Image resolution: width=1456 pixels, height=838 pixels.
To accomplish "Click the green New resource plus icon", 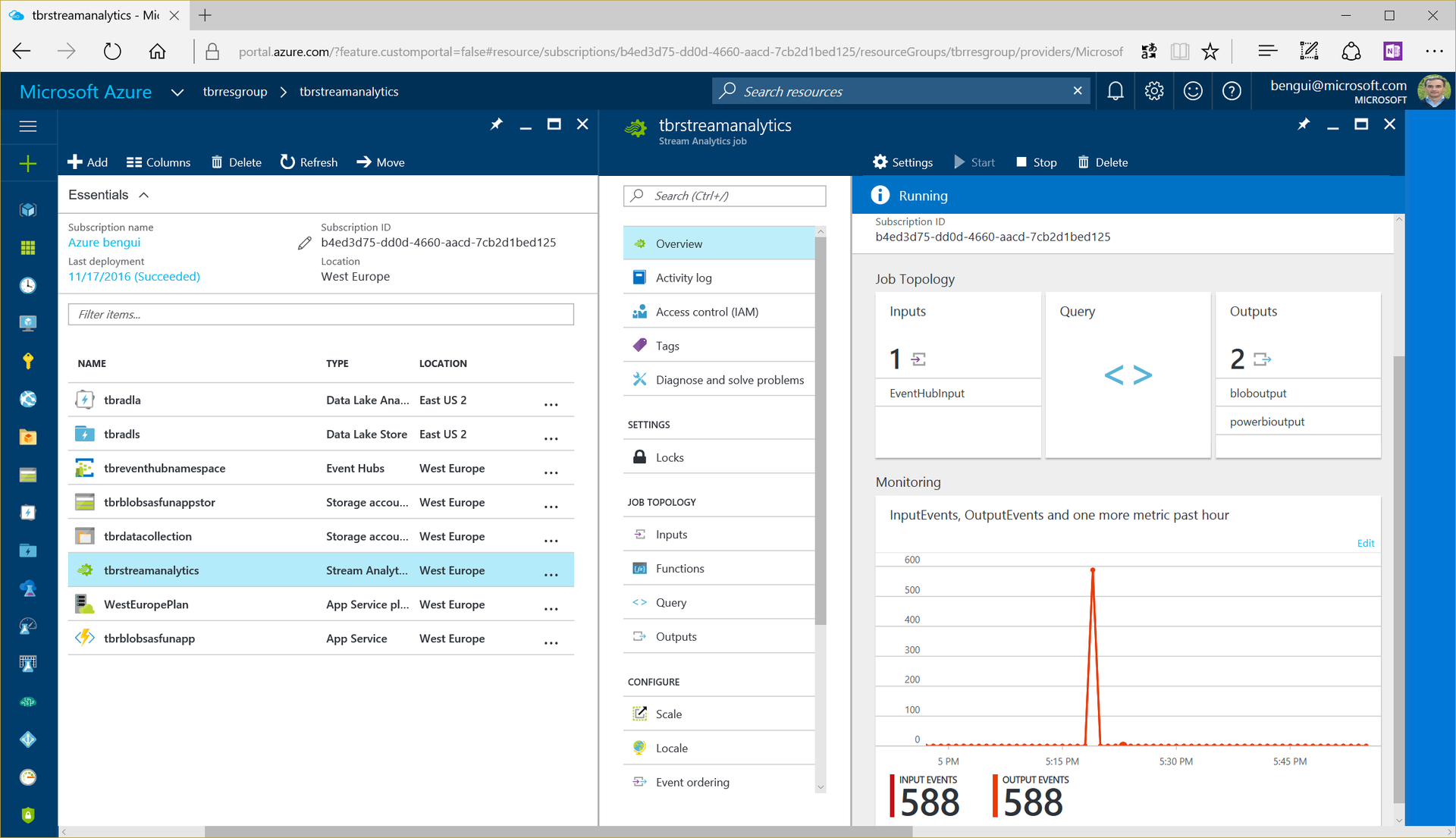I will [x=28, y=163].
